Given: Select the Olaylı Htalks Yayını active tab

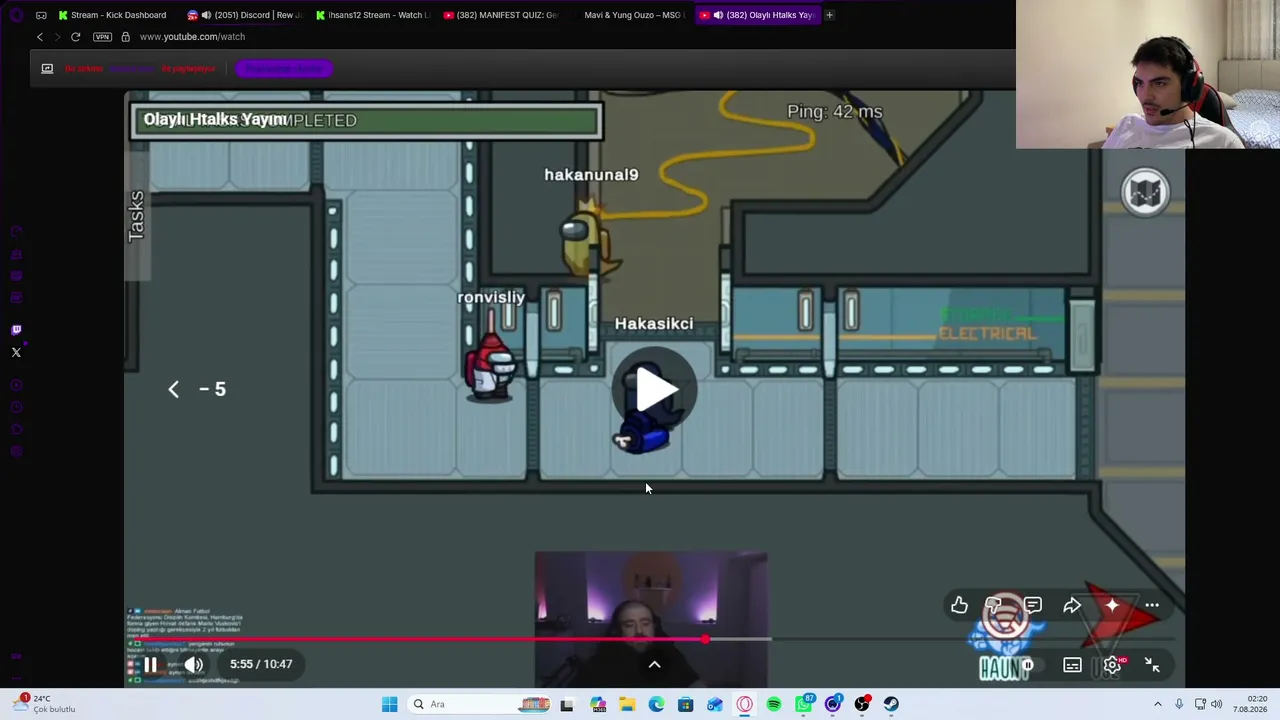Looking at the screenshot, I should [x=757, y=15].
